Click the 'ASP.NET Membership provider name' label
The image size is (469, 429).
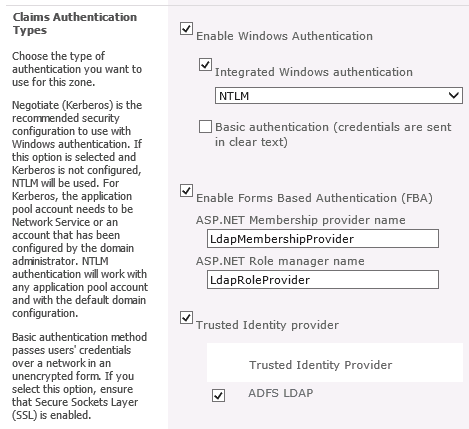(x=301, y=220)
